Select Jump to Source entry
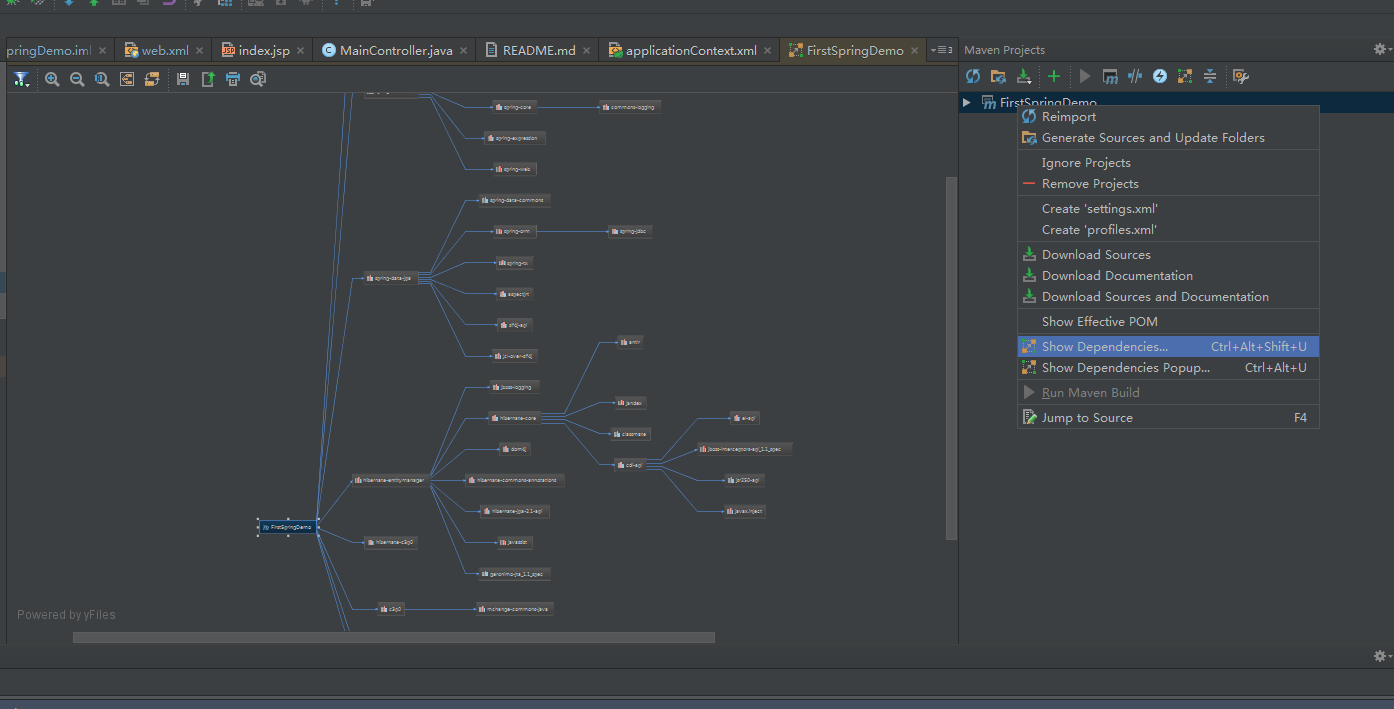1394x709 pixels. (1168, 417)
